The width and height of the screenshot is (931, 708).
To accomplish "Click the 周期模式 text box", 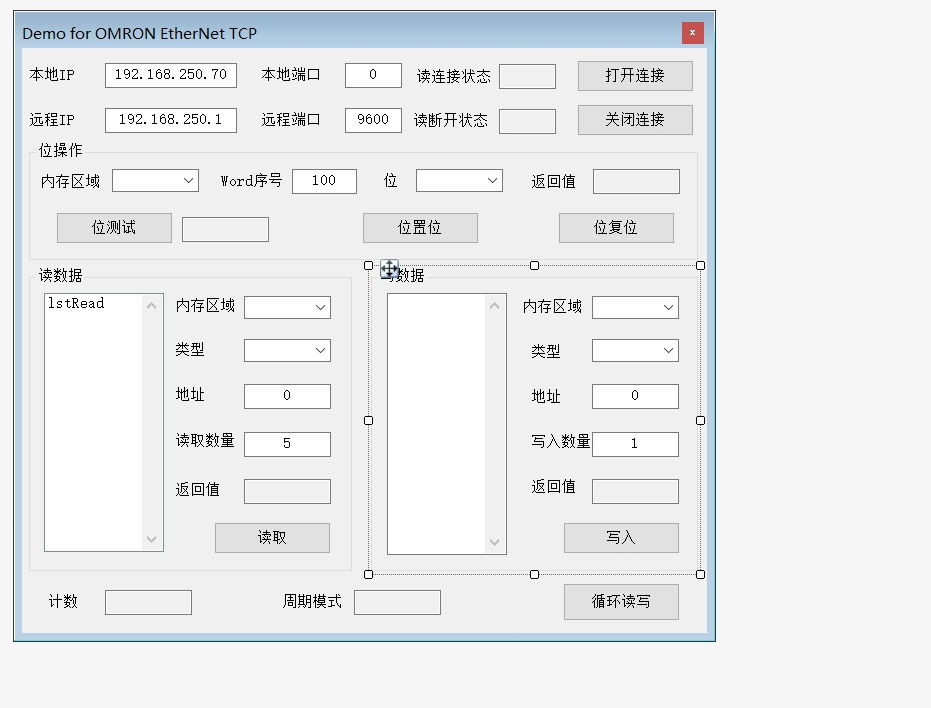I will [397, 602].
